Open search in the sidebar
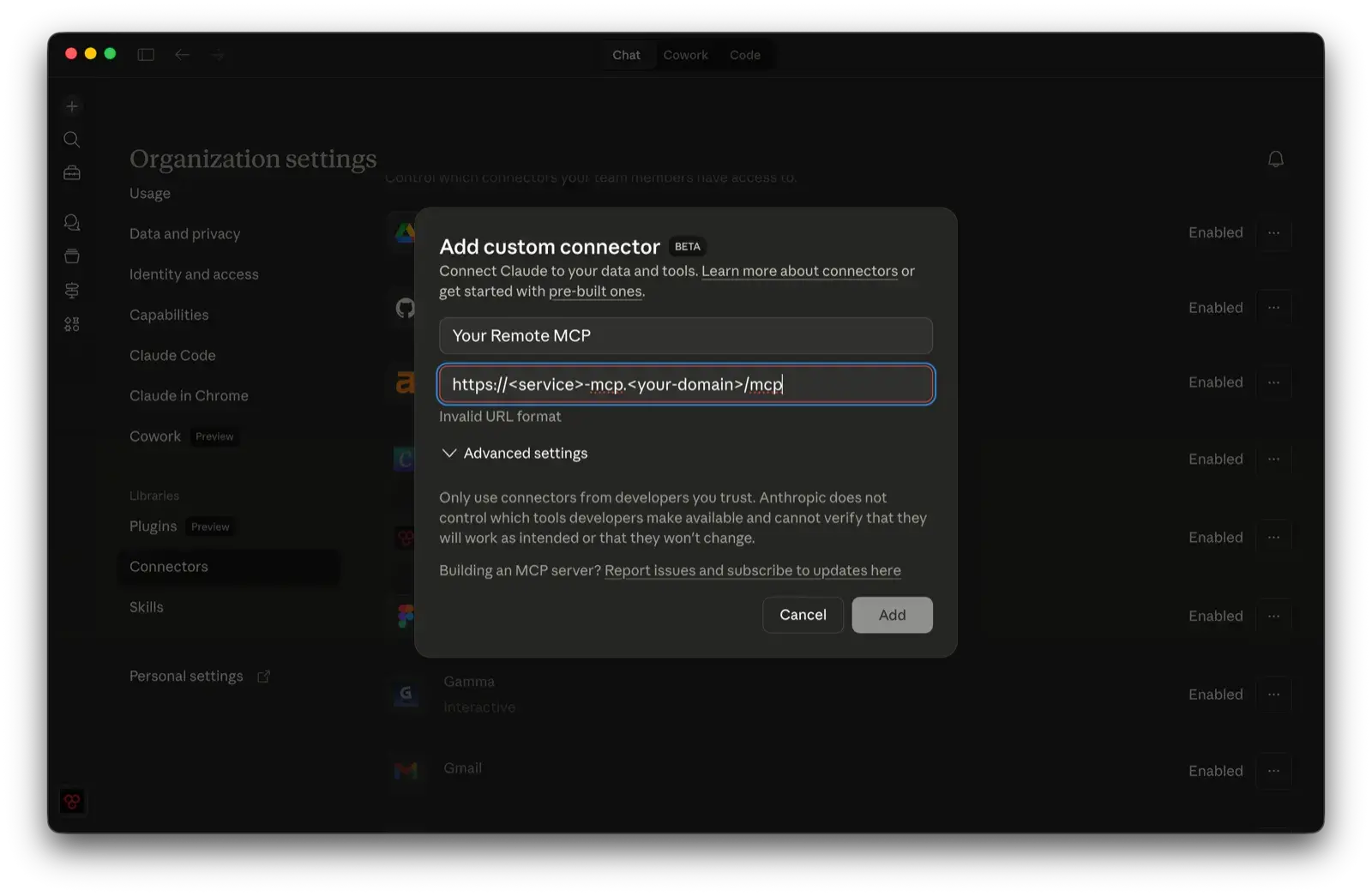The height and width of the screenshot is (896, 1372). coord(71,139)
